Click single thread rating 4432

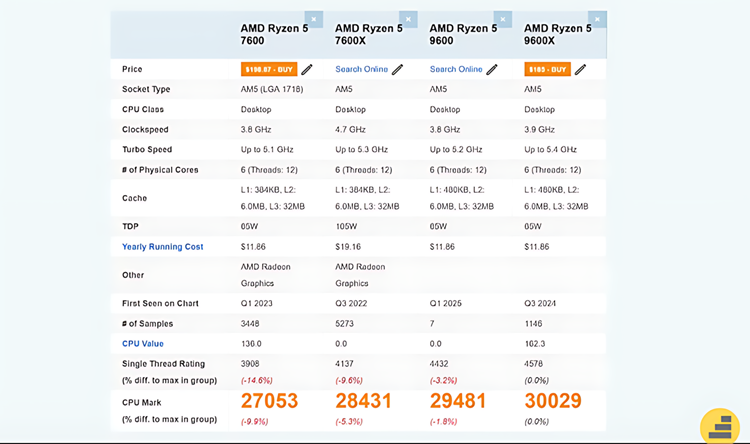(x=439, y=364)
